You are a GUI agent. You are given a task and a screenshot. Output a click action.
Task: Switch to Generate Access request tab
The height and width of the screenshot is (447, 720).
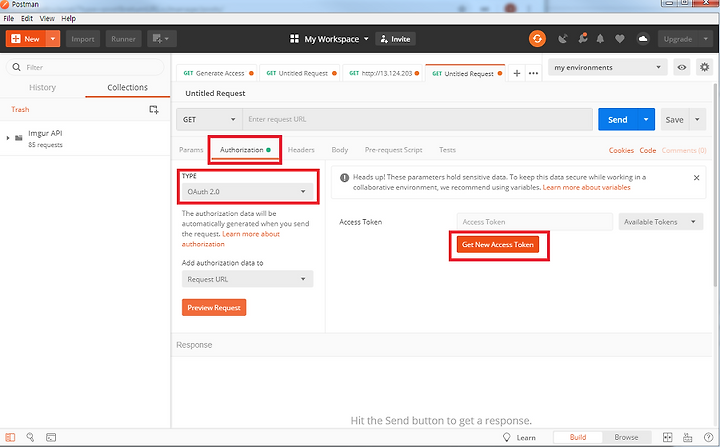[x=218, y=74]
